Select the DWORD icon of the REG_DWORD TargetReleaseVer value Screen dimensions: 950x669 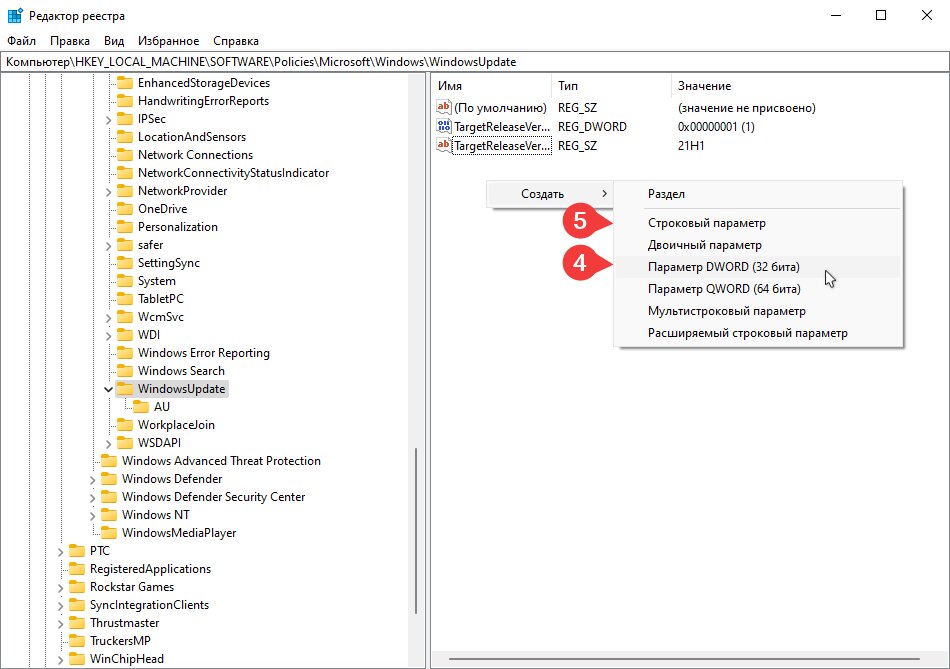pyautogui.click(x=443, y=127)
